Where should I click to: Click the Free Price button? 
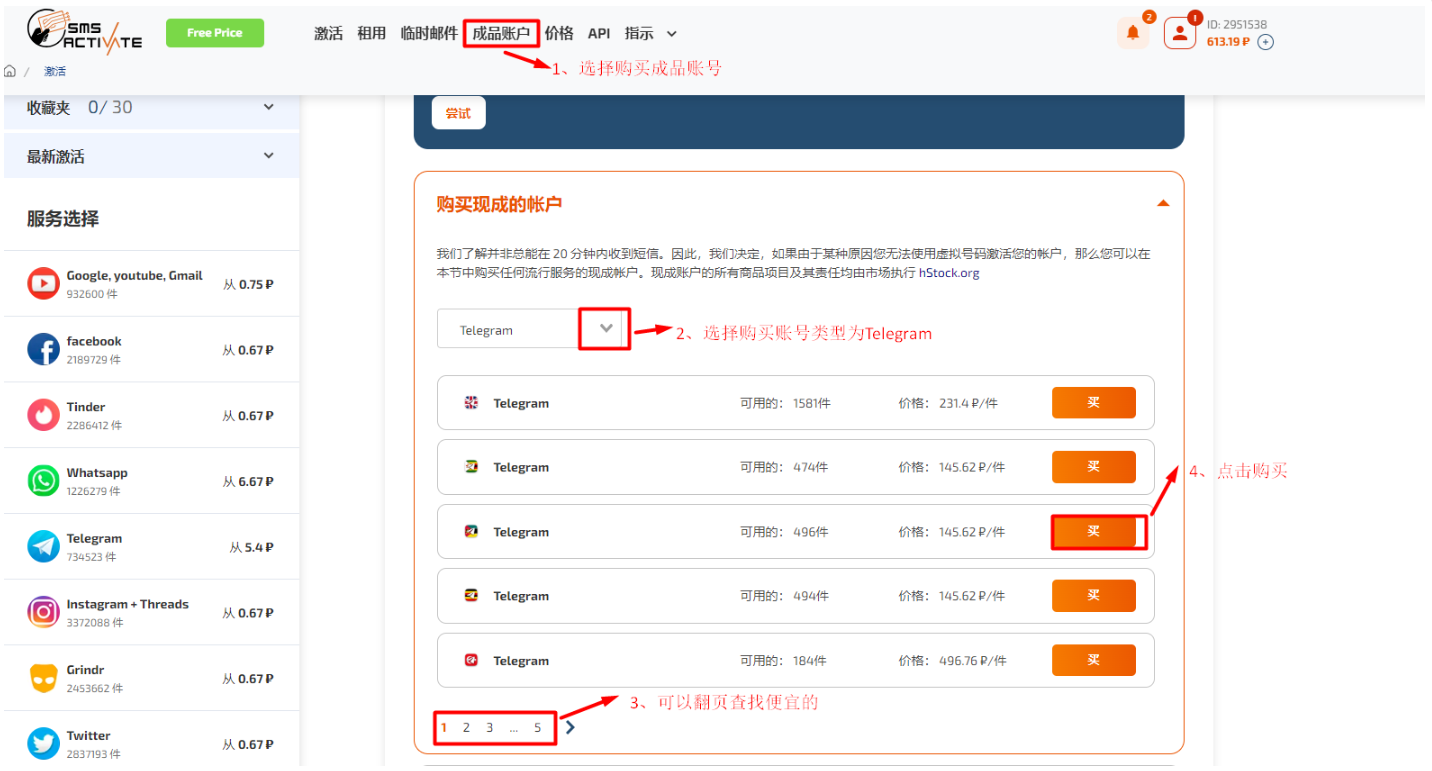pyautogui.click(x=215, y=33)
